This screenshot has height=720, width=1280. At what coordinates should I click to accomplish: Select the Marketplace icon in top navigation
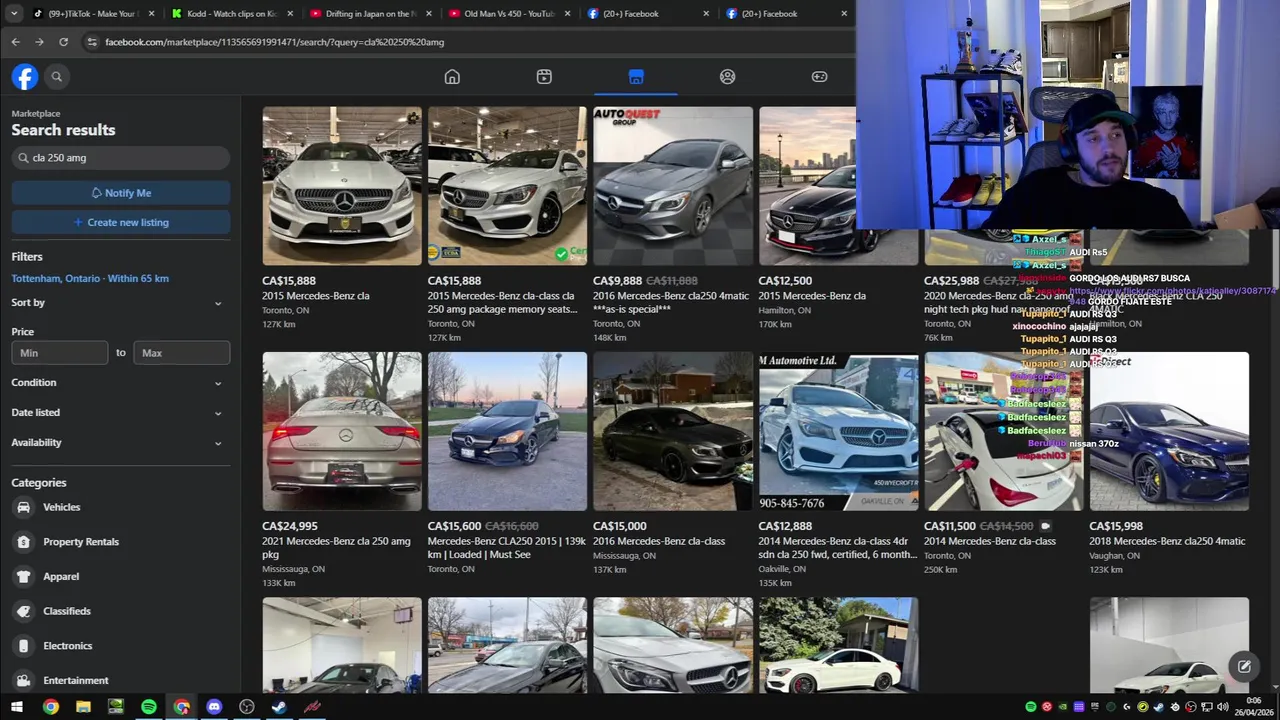pyautogui.click(x=636, y=77)
